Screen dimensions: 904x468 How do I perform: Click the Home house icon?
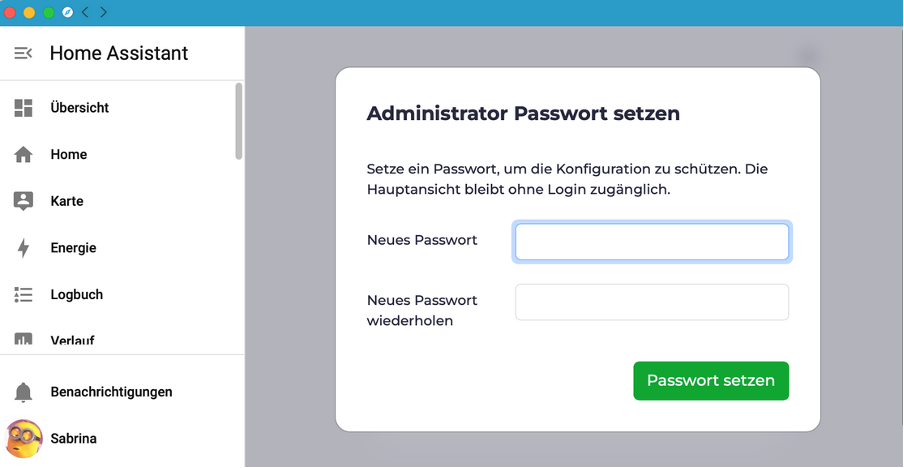coord(23,155)
